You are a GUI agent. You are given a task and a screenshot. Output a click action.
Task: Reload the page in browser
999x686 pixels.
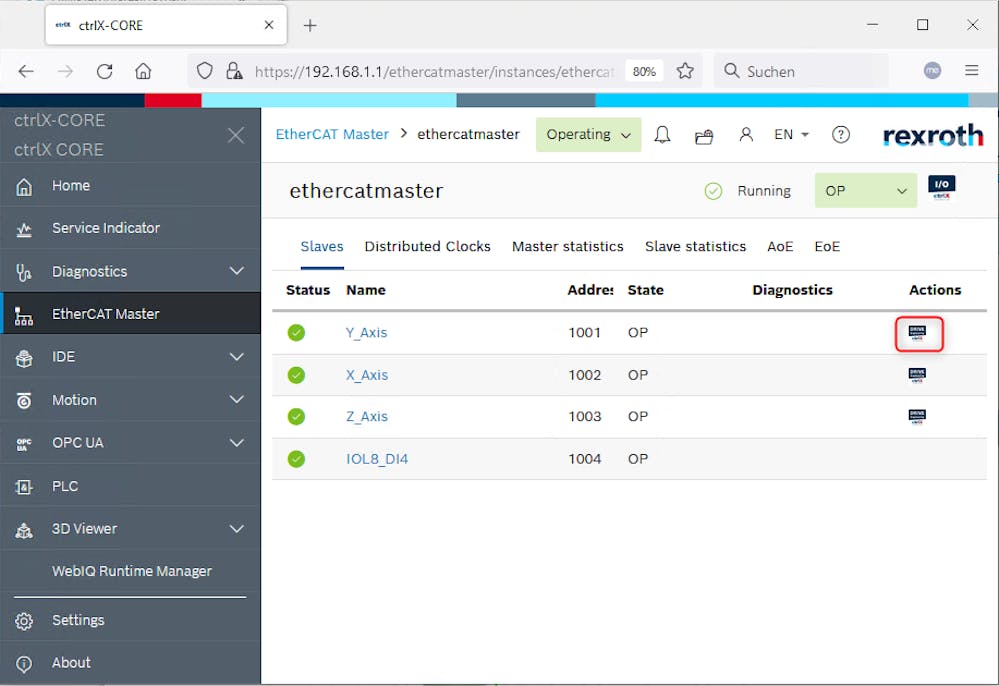(104, 71)
